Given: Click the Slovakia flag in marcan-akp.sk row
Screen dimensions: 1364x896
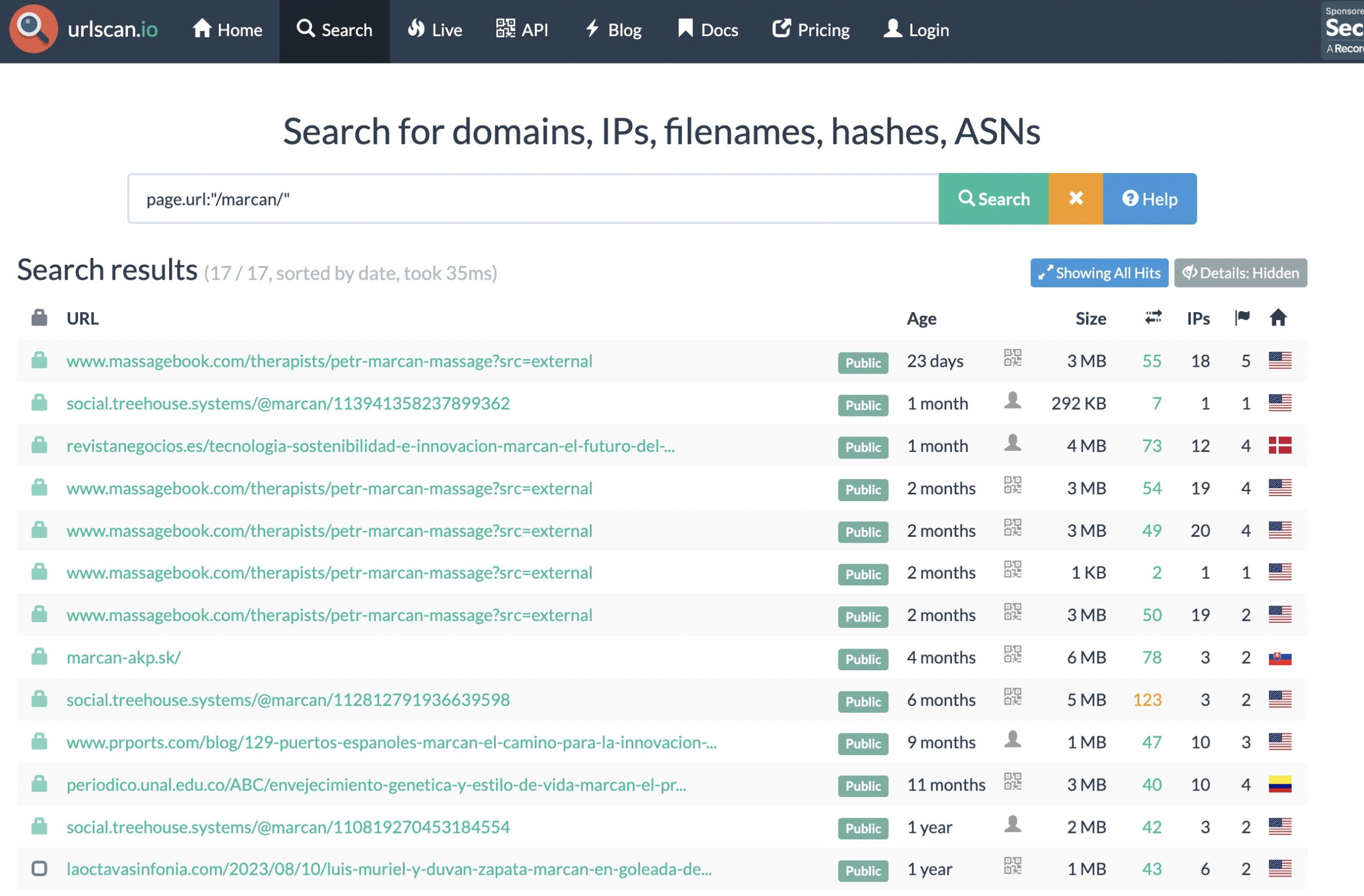Looking at the screenshot, I should pos(1280,658).
